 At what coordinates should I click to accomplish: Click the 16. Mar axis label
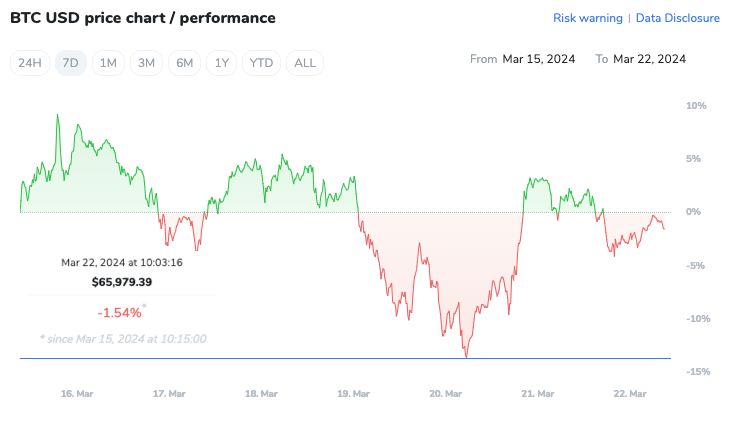(x=77, y=394)
